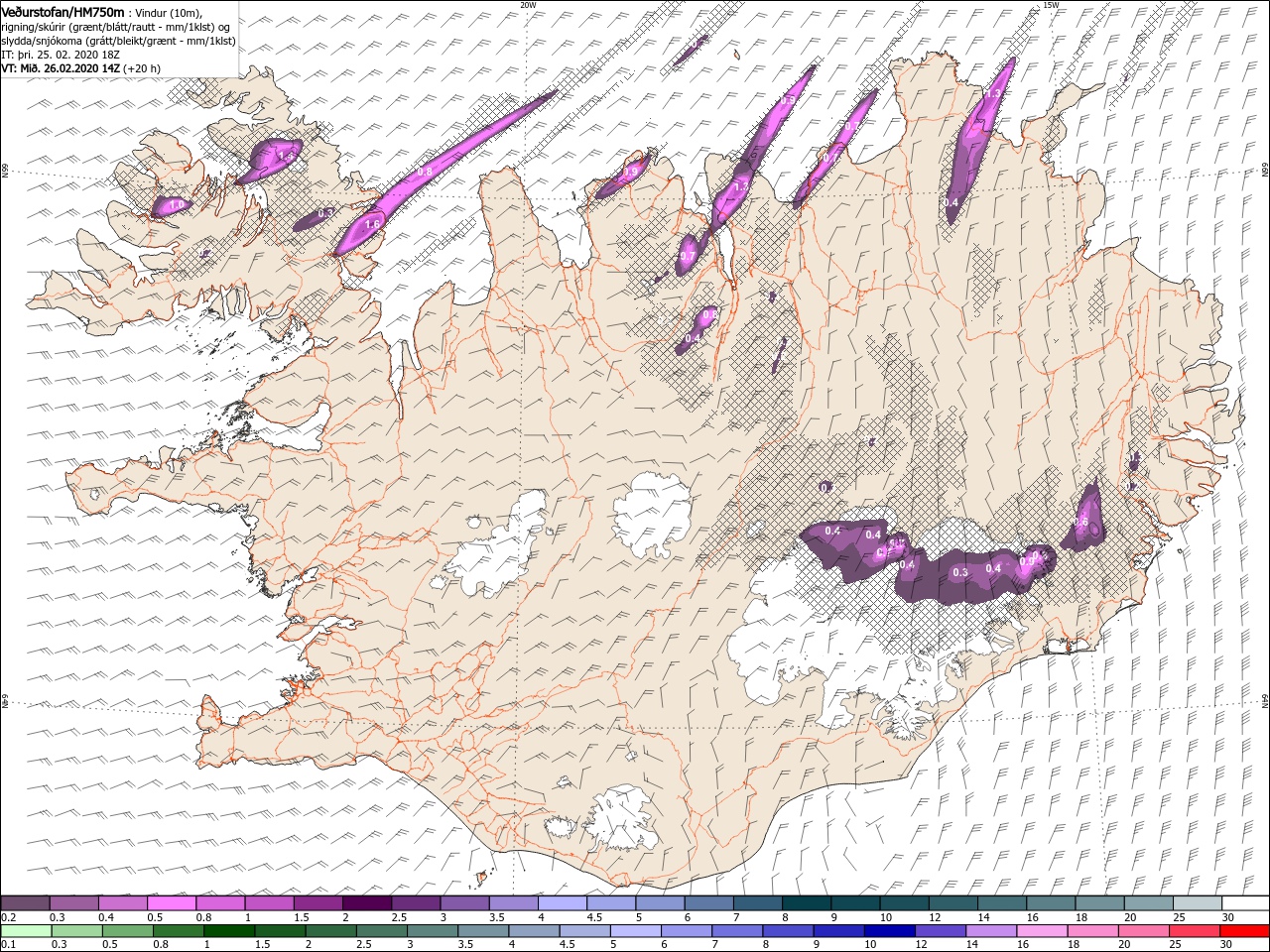Click lower legend swatch starting at 0.5
Image resolution: width=1270 pixels, height=952 pixels.
pos(127,931)
